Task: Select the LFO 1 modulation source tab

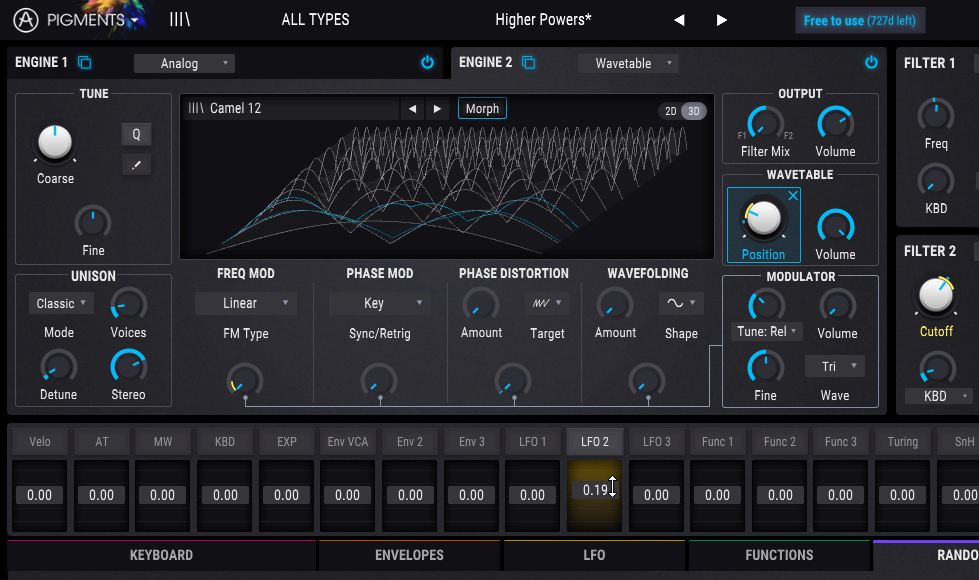Action: pyautogui.click(x=533, y=441)
